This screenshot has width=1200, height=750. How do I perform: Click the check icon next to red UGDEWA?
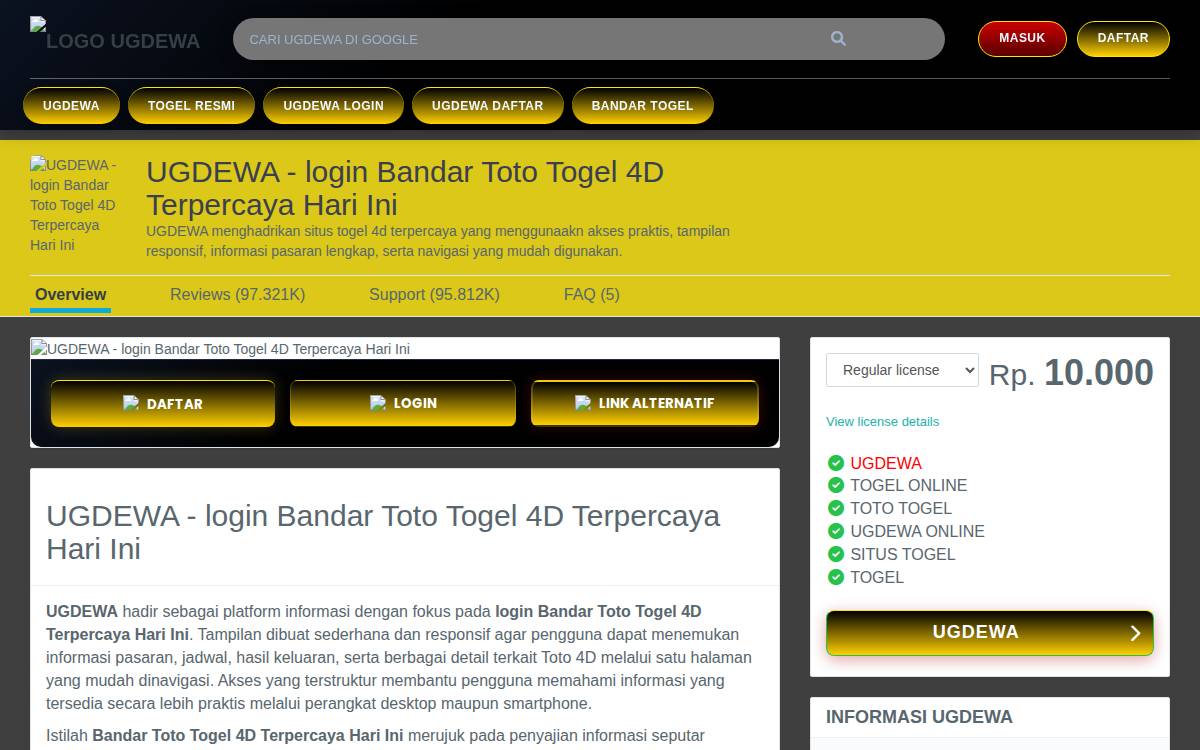coord(836,462)
